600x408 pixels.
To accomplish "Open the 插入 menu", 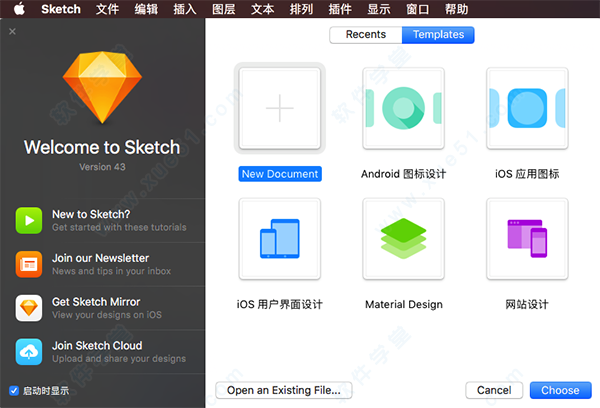I will (x=185, y=9).
